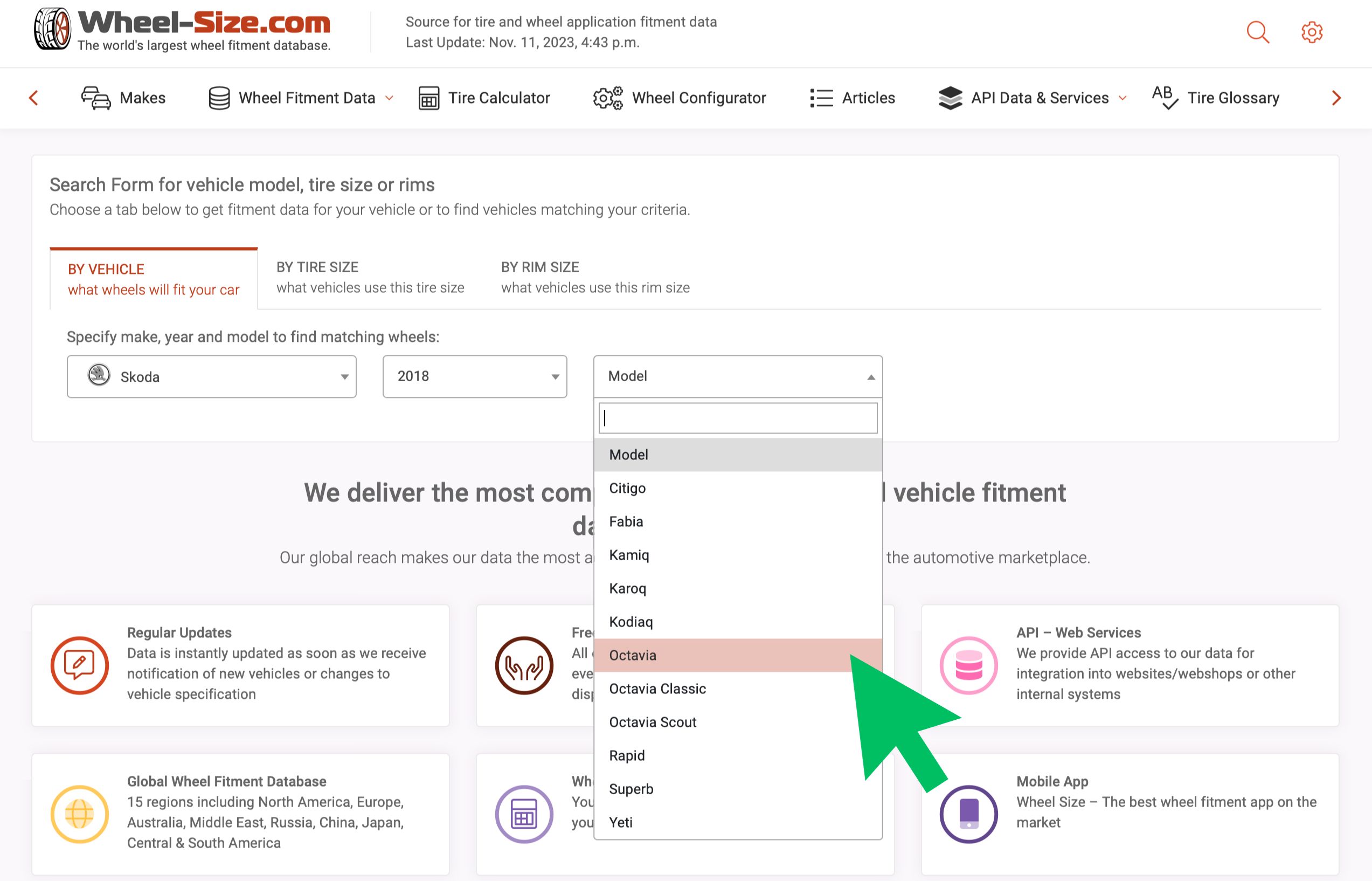1372x881 pixels.
Task: Expand Wheel Fitment Data chevron
Action: 389,98
